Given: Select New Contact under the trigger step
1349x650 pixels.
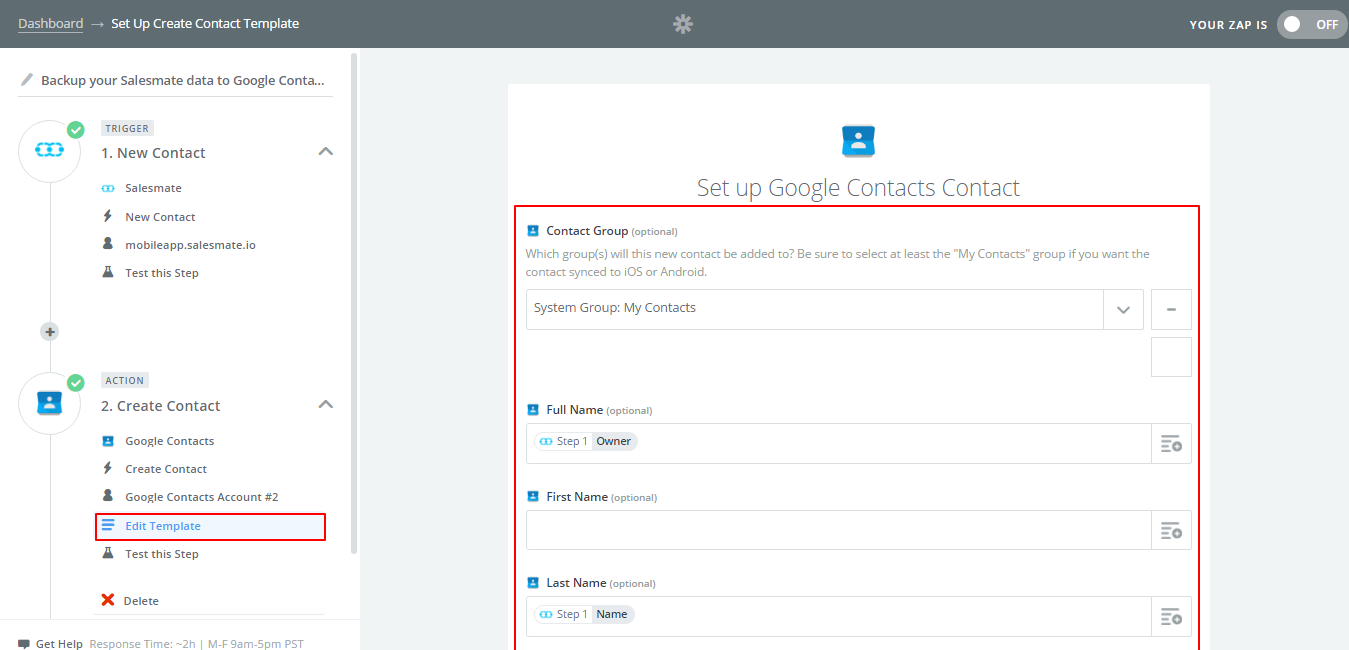Looking at the screenshot, I should 160,216.
